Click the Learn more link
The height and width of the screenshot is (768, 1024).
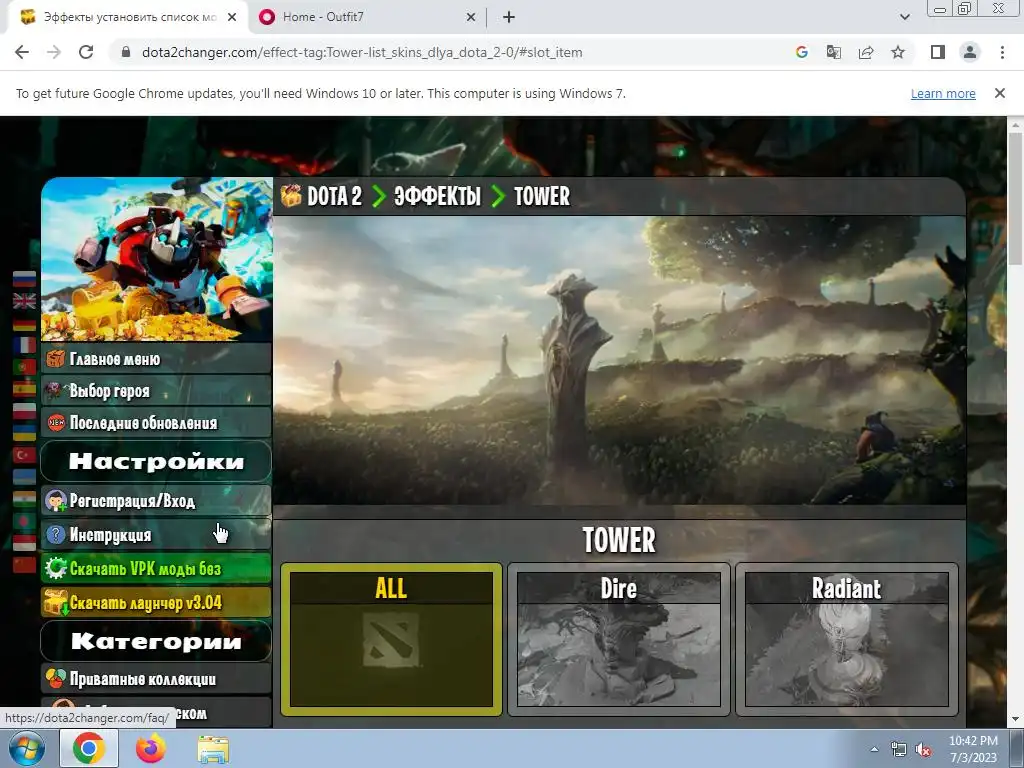coord(943,93)
